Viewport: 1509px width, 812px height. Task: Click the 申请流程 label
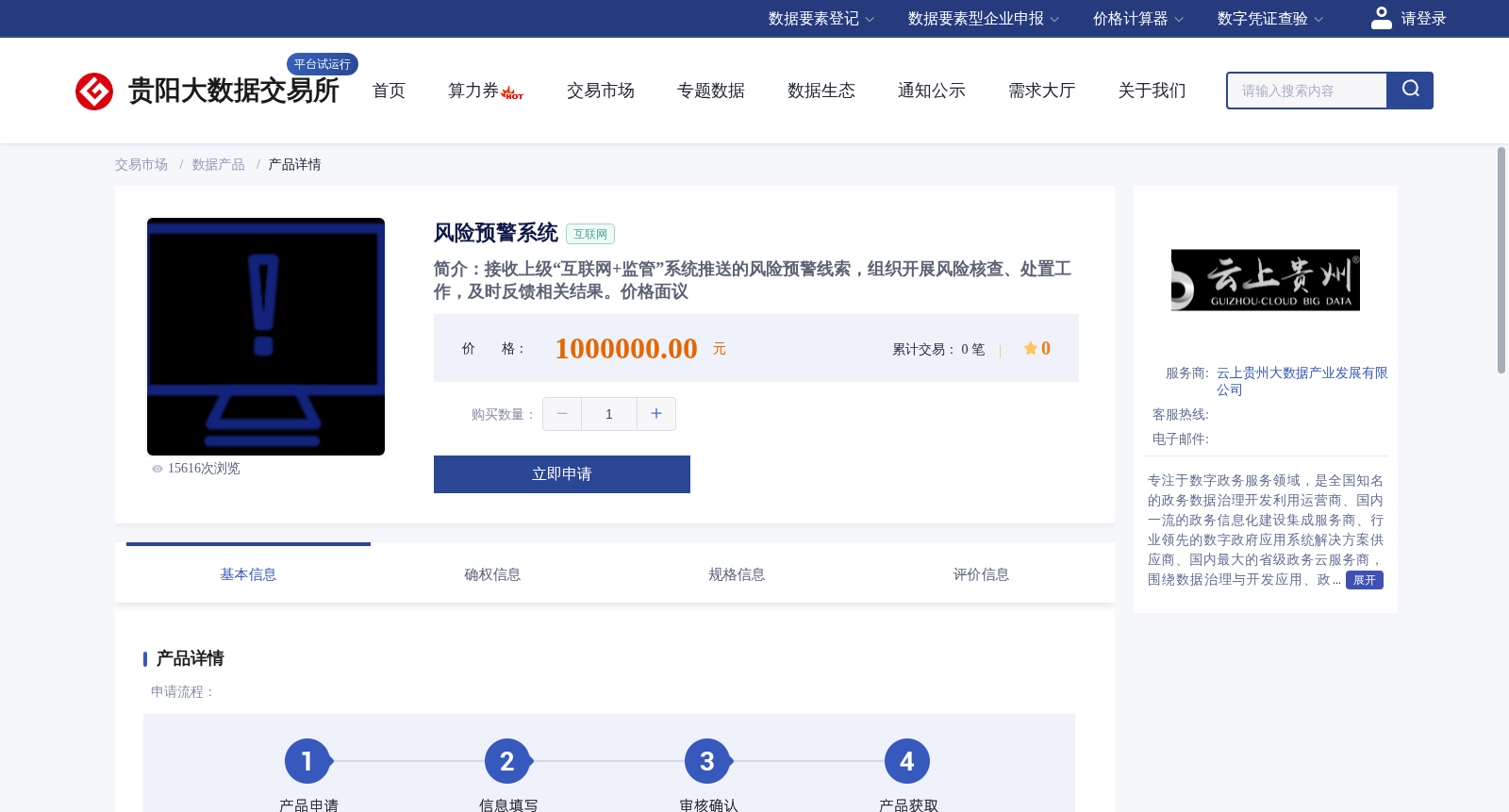pyautogui.click(x=183, y=692)
